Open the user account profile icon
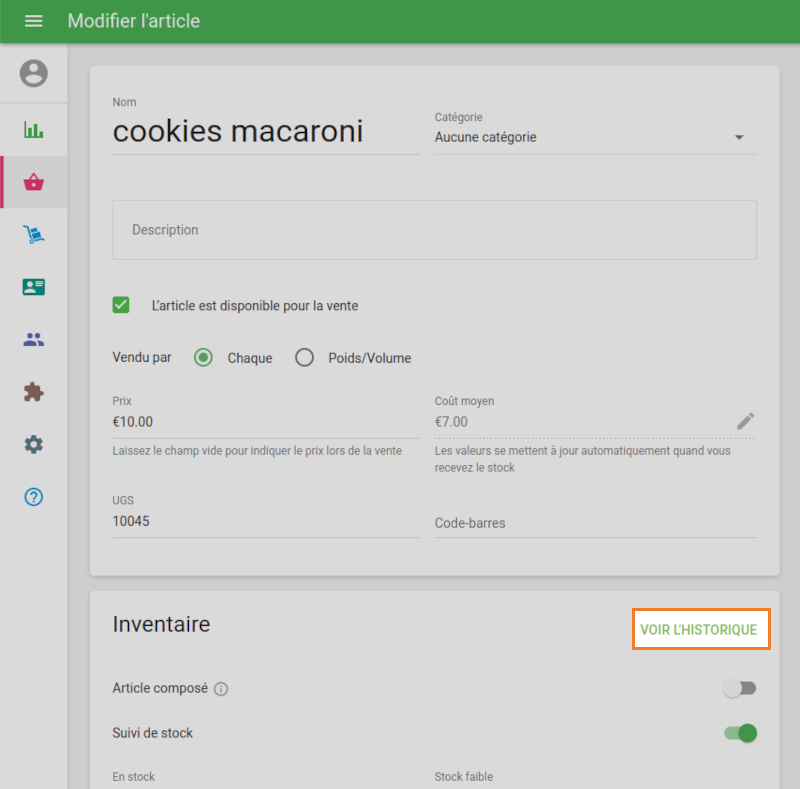 point(34,73)
